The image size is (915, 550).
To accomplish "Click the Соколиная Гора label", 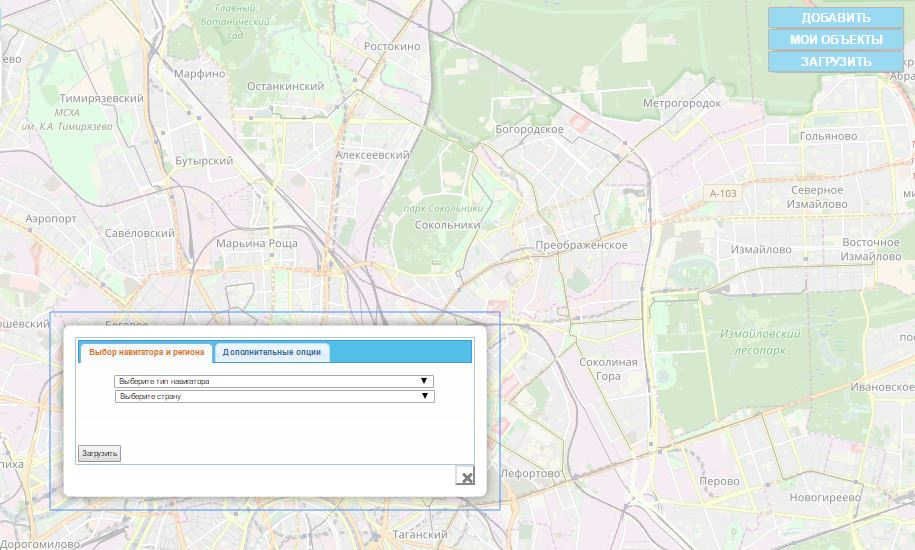I will pos(608,369).
